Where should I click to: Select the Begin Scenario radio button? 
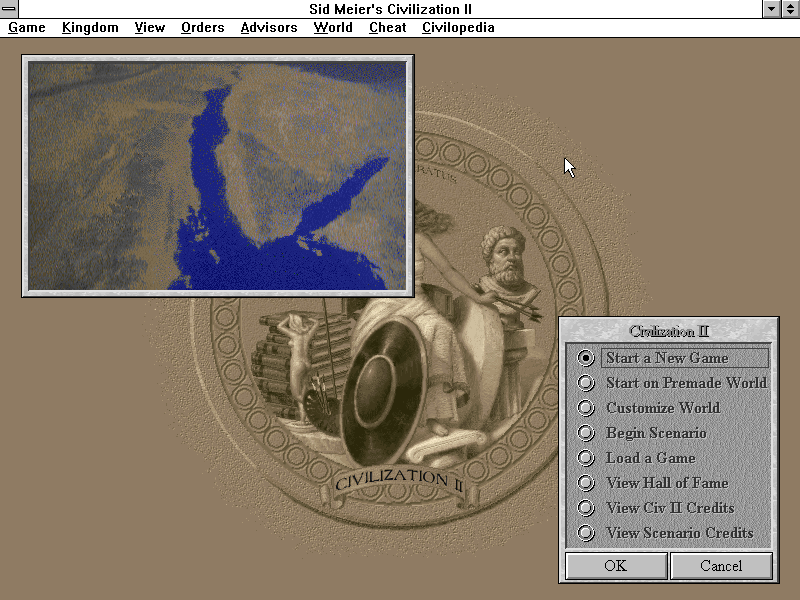[x=586, y=433]
